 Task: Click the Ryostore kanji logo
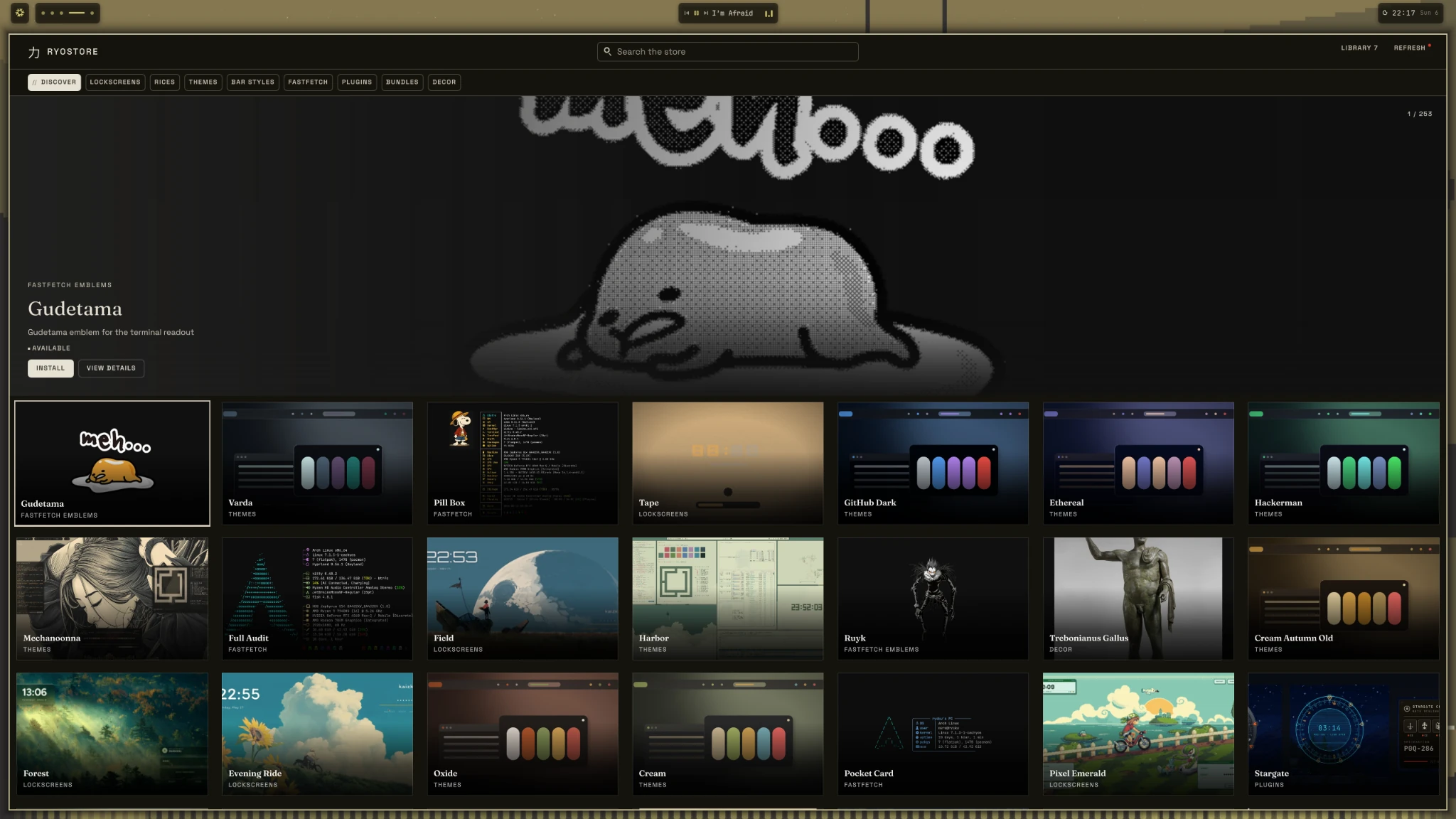tap(33, 52)
